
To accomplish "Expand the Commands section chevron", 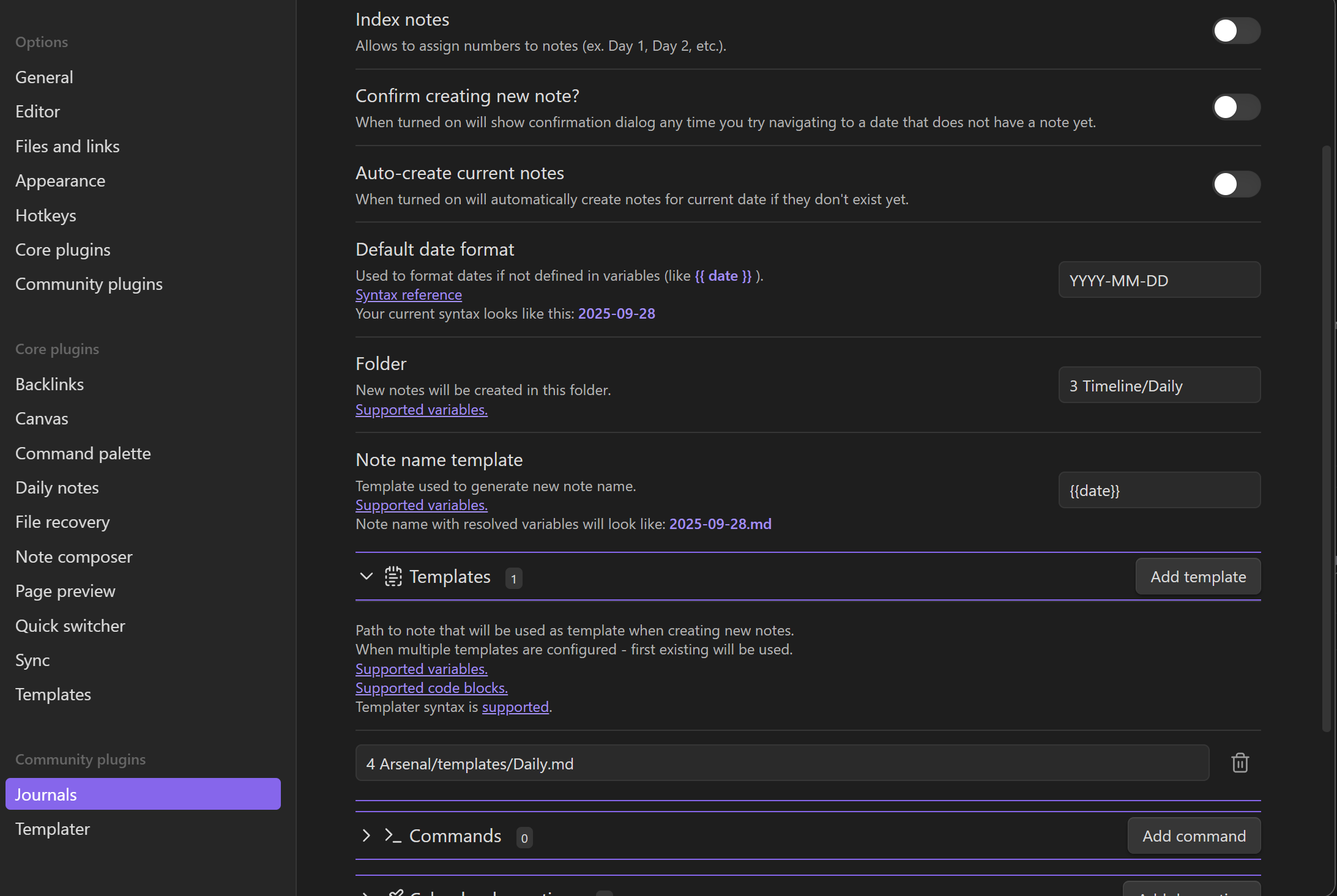I will [x=366, y=835].
